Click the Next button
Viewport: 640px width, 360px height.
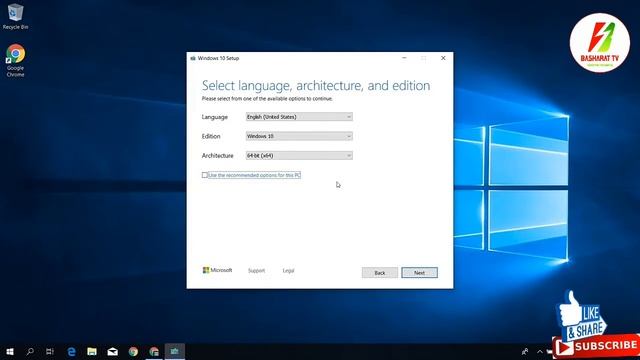pyautogui.click(x=419, y=273)
